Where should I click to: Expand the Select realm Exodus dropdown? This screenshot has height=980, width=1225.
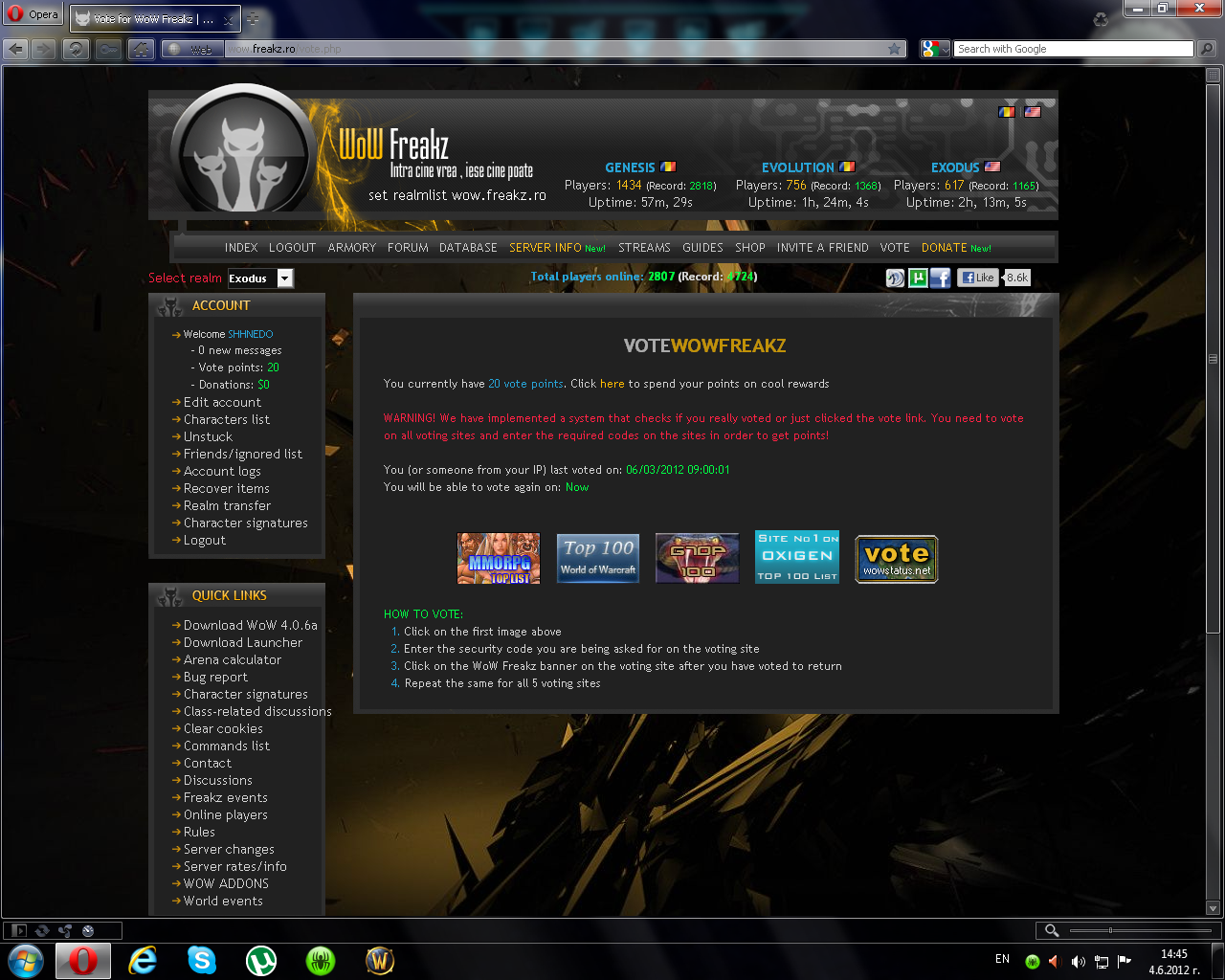click(x=260, y=278)
